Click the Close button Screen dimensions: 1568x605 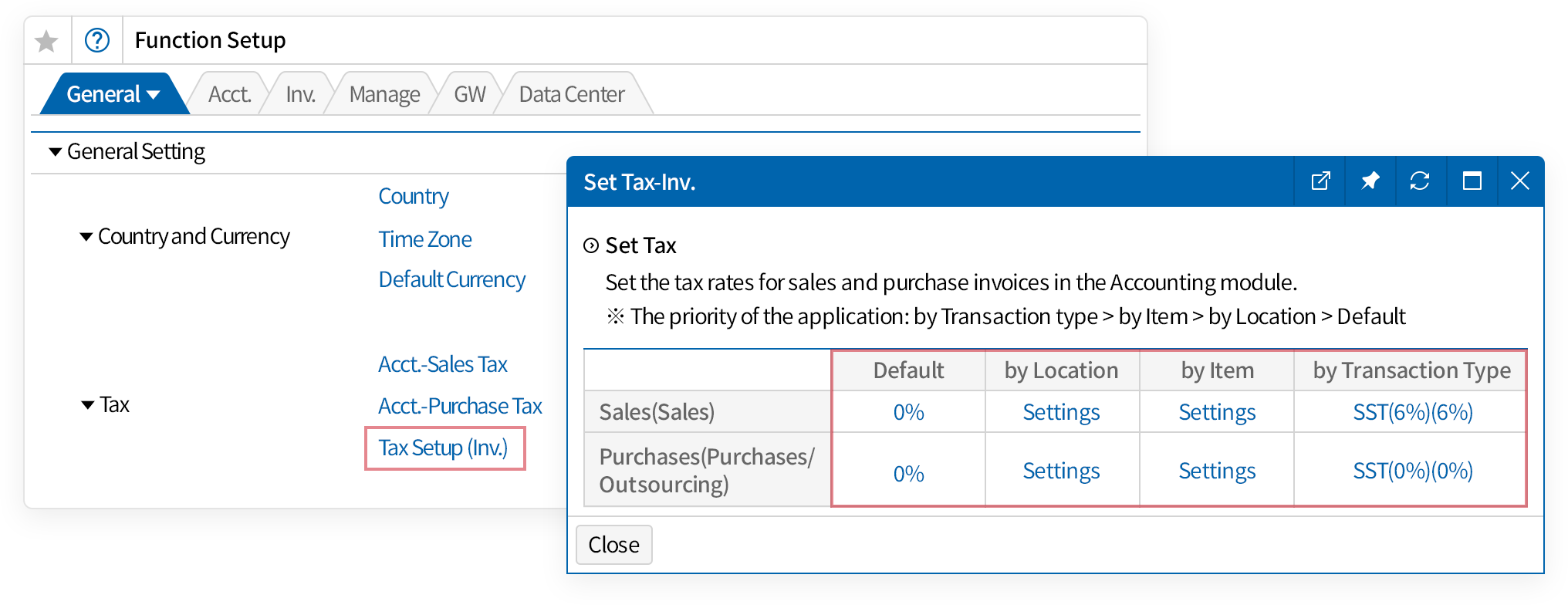click(613, 545)
